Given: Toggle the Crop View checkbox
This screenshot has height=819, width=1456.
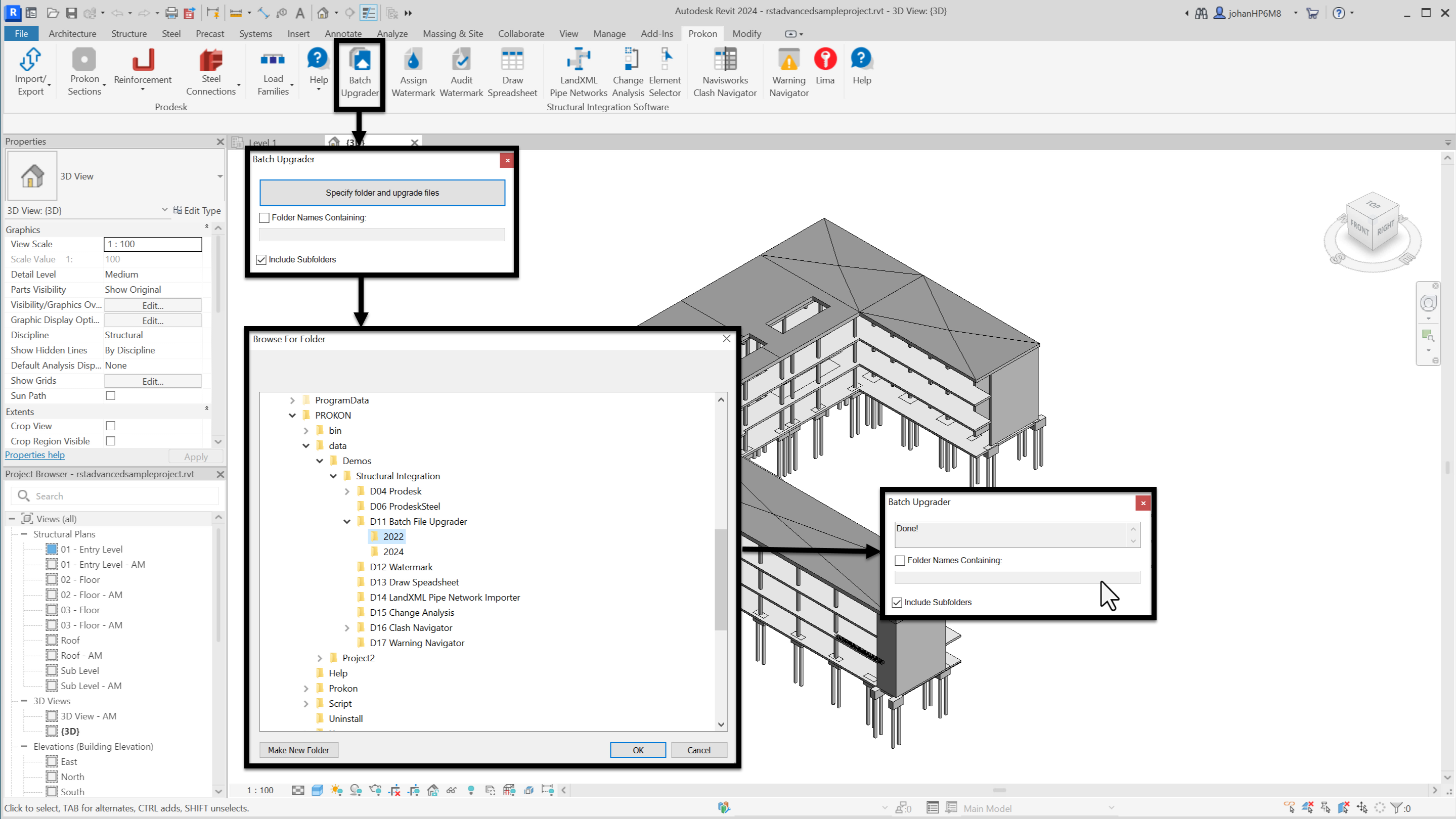Looking at the screenshot, I should (111, 426).
